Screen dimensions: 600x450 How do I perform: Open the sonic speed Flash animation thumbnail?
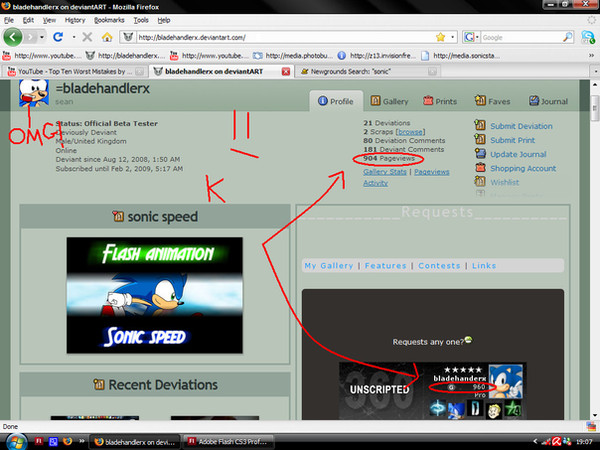coord(155,295)
